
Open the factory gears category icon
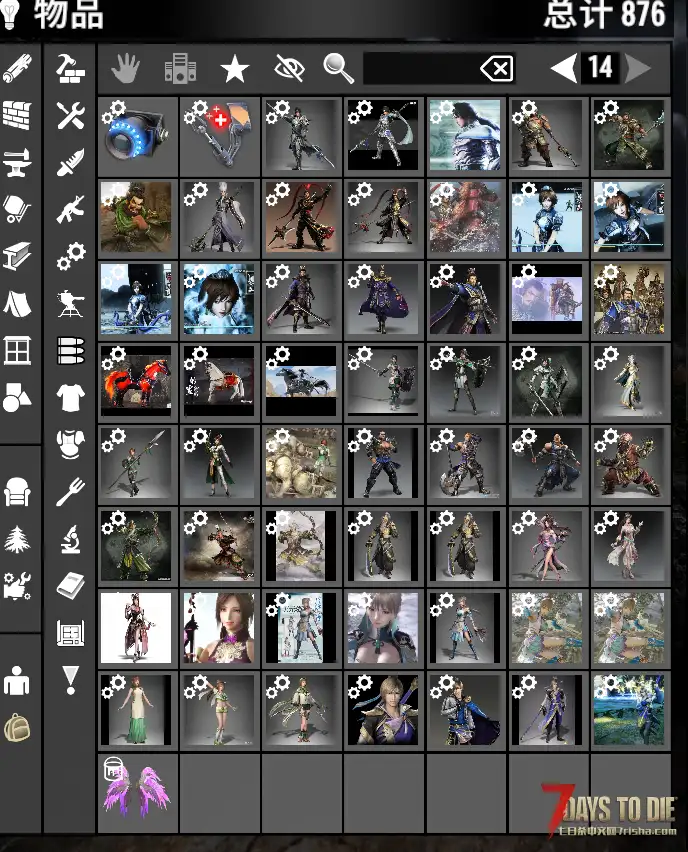[x=17, y=586]
